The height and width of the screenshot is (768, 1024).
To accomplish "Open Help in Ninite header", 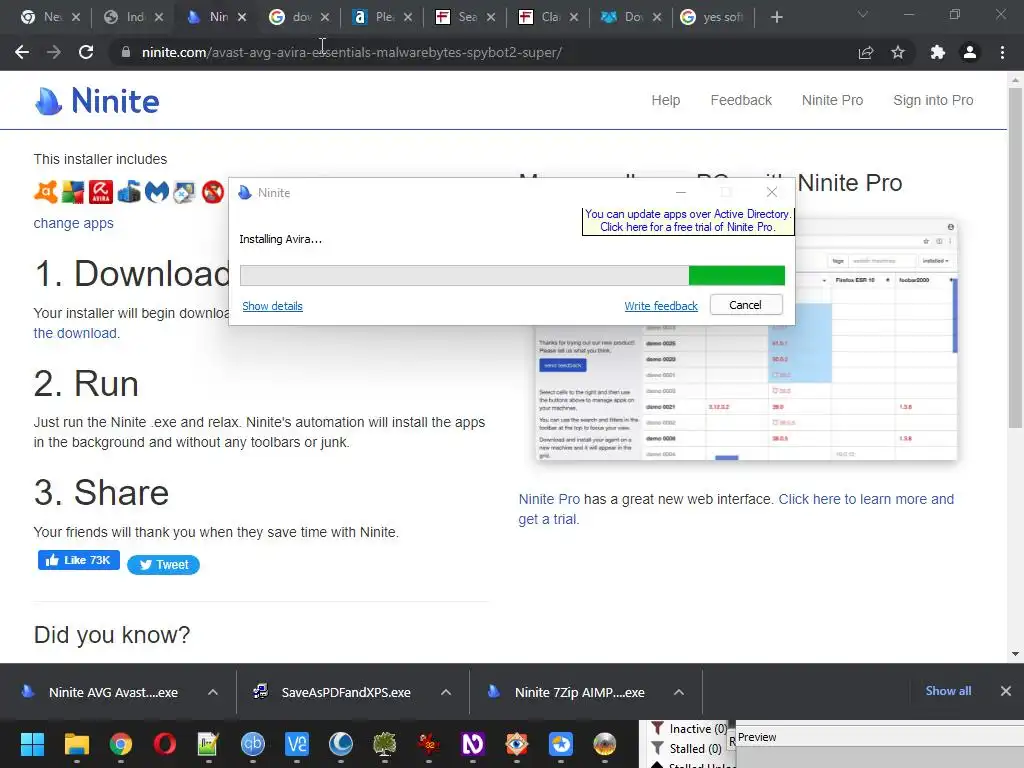I will click(665, 101).
